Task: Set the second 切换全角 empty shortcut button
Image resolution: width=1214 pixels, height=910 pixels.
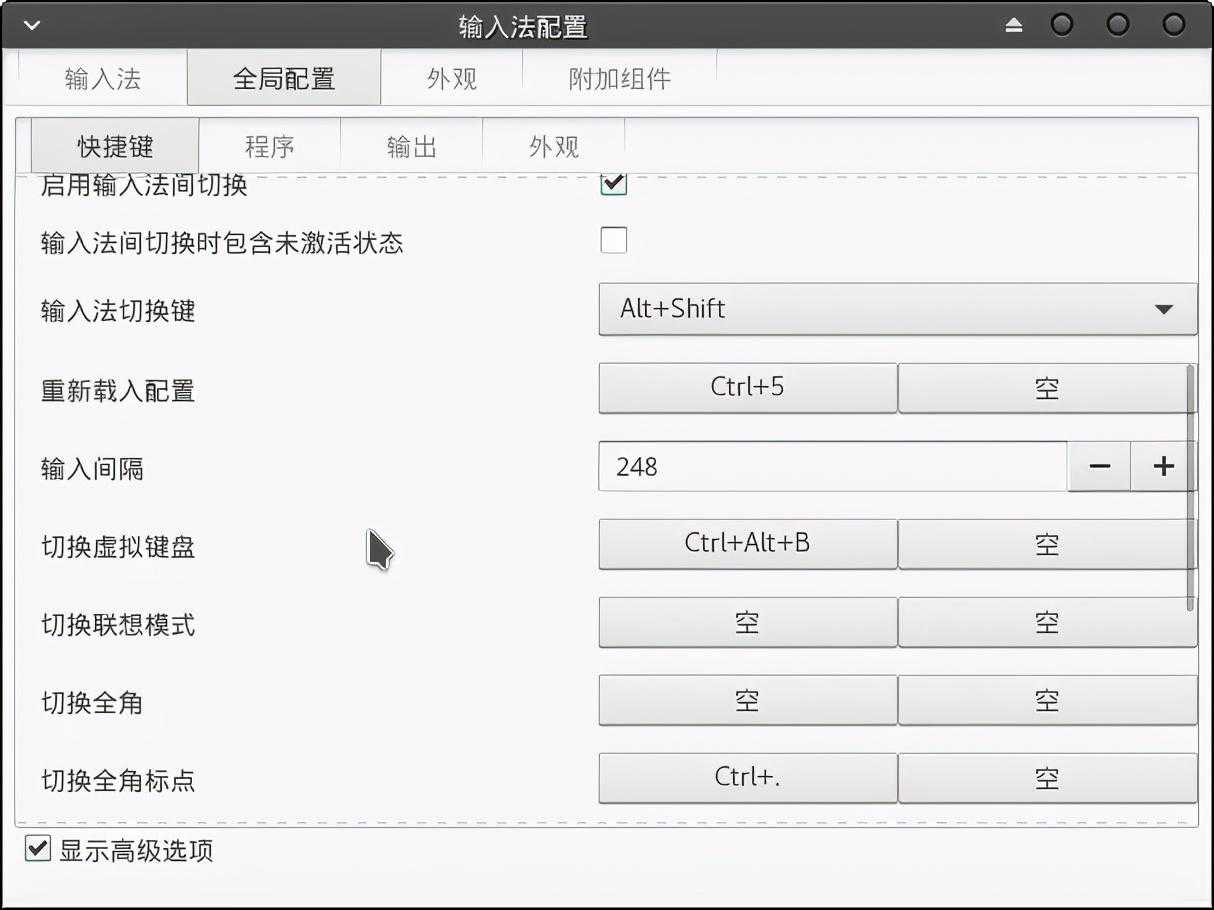Action: click(x=1046, y=701)
